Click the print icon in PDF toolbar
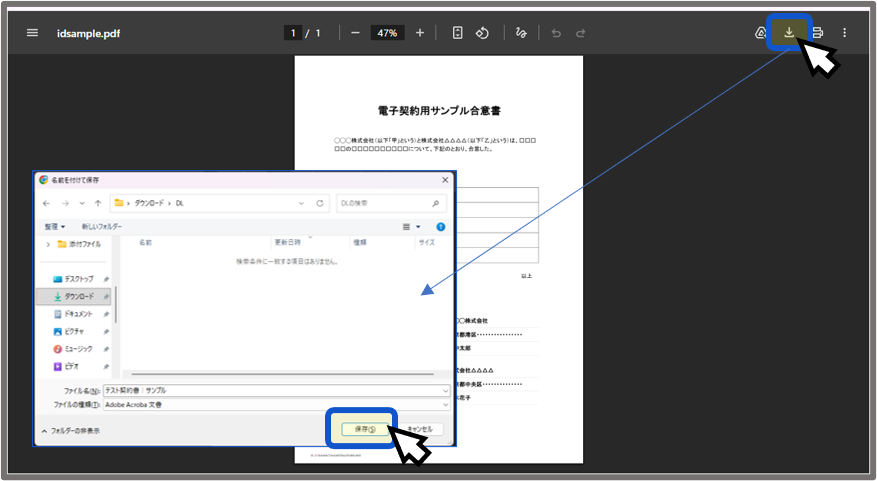 point(817,33)
